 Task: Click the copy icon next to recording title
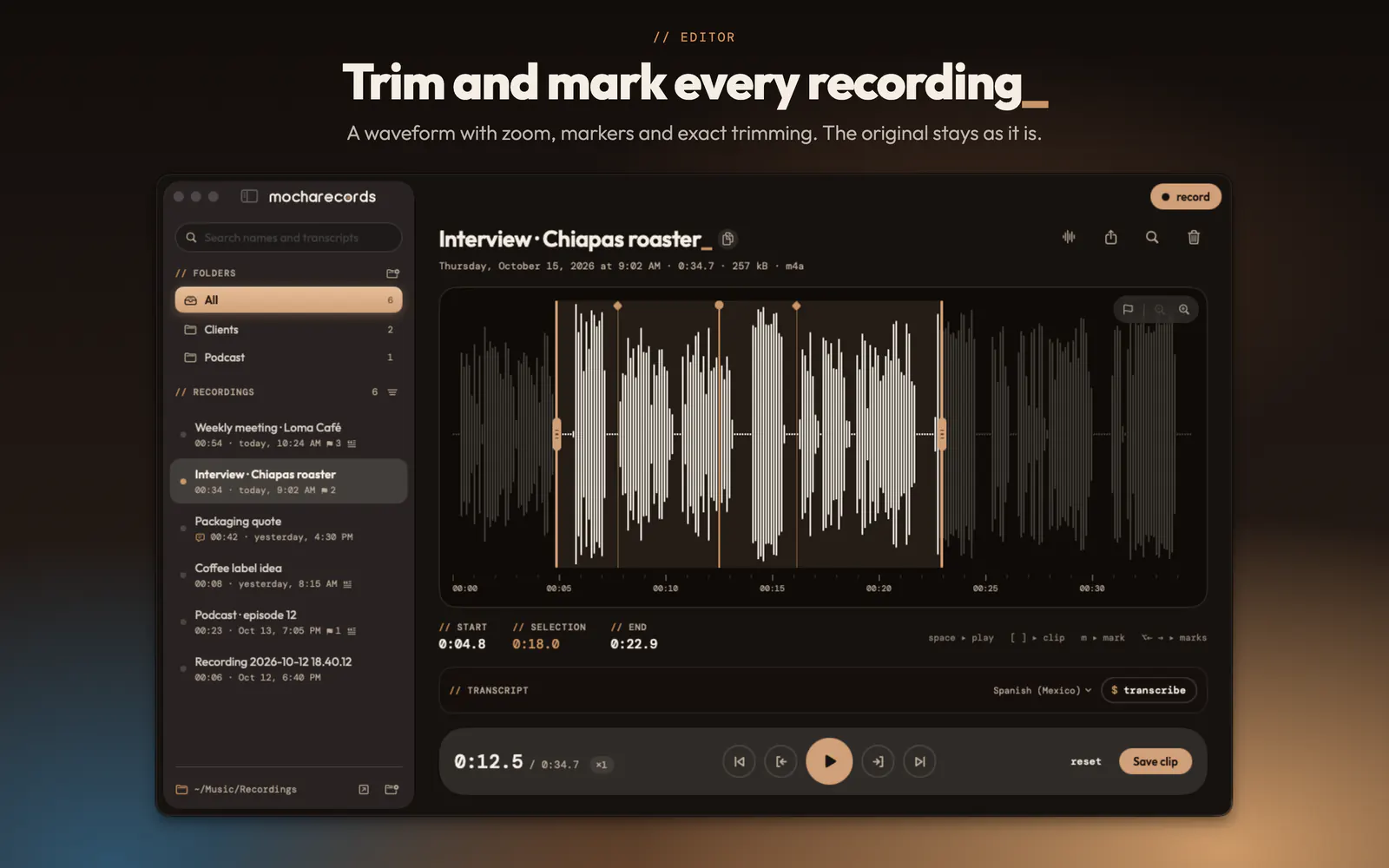tap(728, 239)
